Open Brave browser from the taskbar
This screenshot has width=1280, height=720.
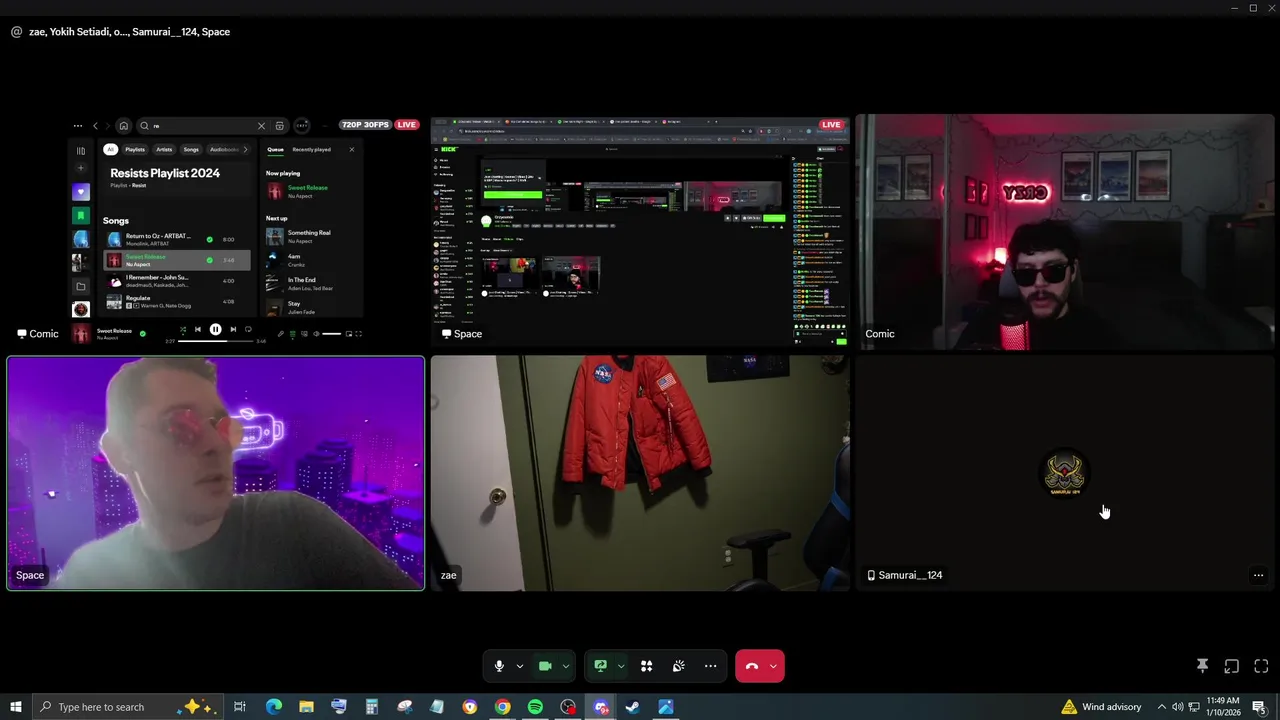point(469,707)
